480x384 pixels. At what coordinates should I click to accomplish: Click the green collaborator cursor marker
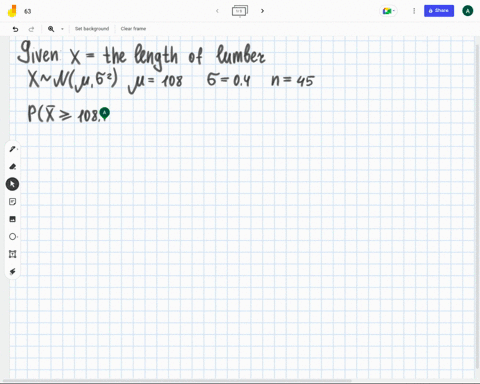tap(105, 114)
